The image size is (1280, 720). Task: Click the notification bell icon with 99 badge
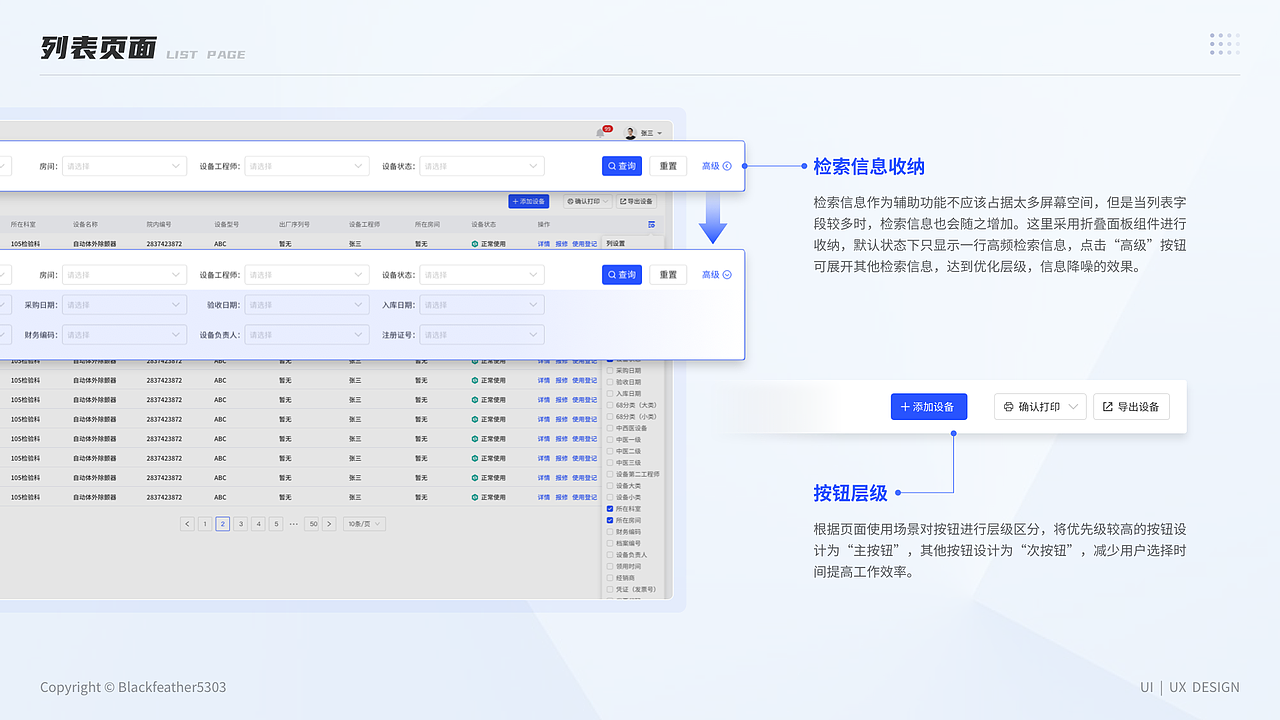600,131
